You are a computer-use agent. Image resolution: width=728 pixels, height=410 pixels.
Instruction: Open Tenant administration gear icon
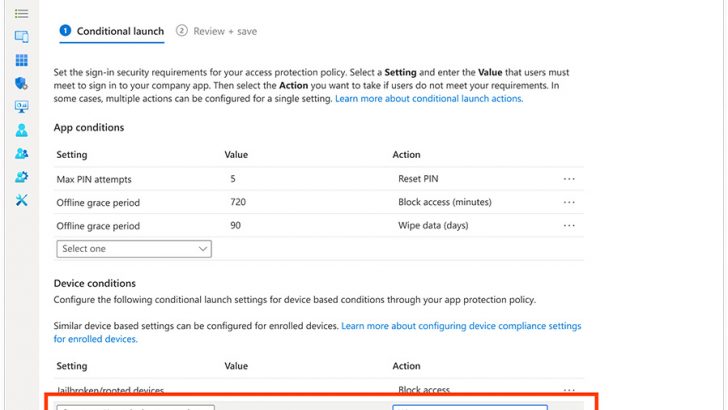21,177
